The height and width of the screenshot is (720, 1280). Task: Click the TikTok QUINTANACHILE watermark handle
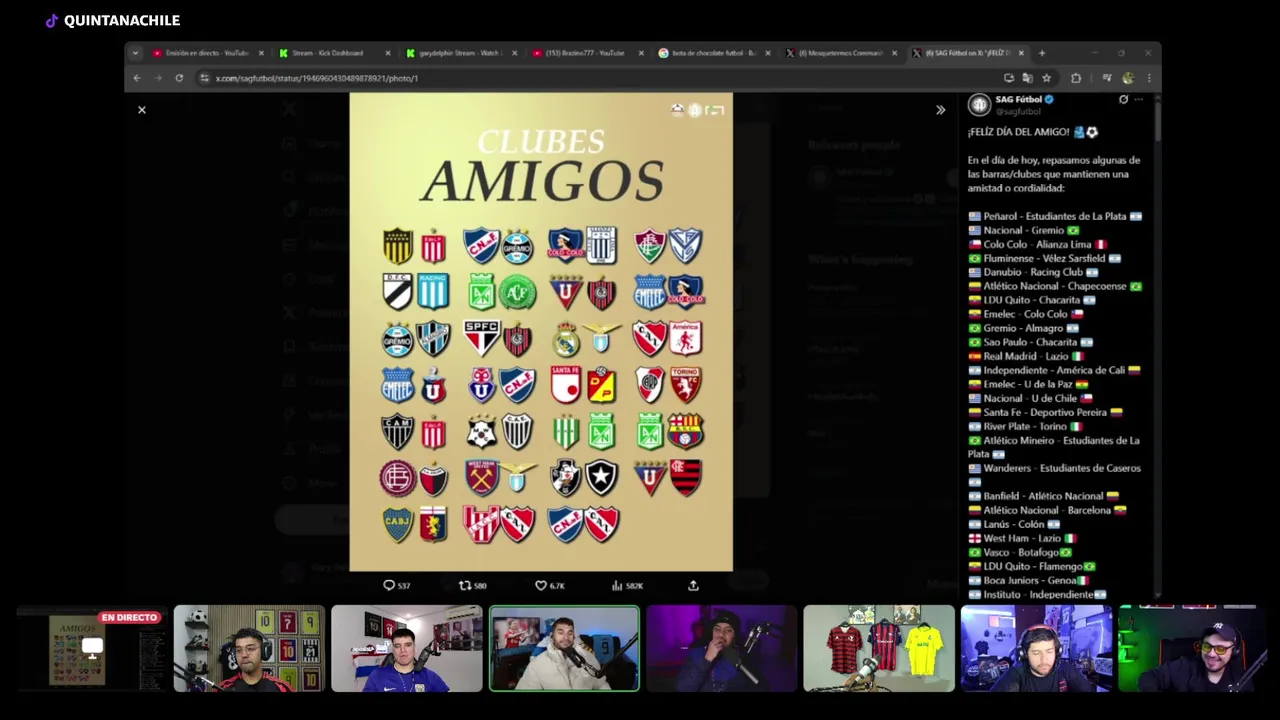pyautogui.click(x=113, y=20)
